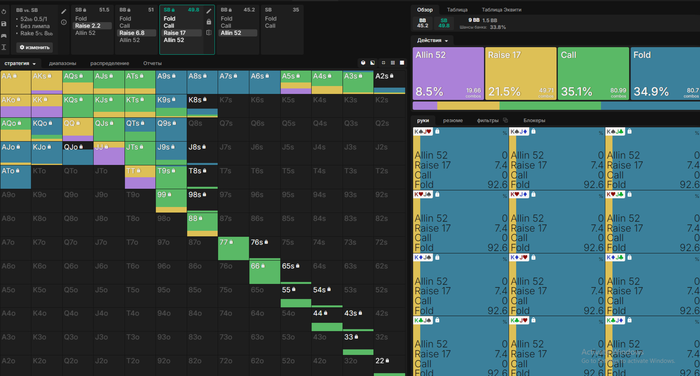Select the Обзор tab
The image size is (700, 376).
[425, 9]
